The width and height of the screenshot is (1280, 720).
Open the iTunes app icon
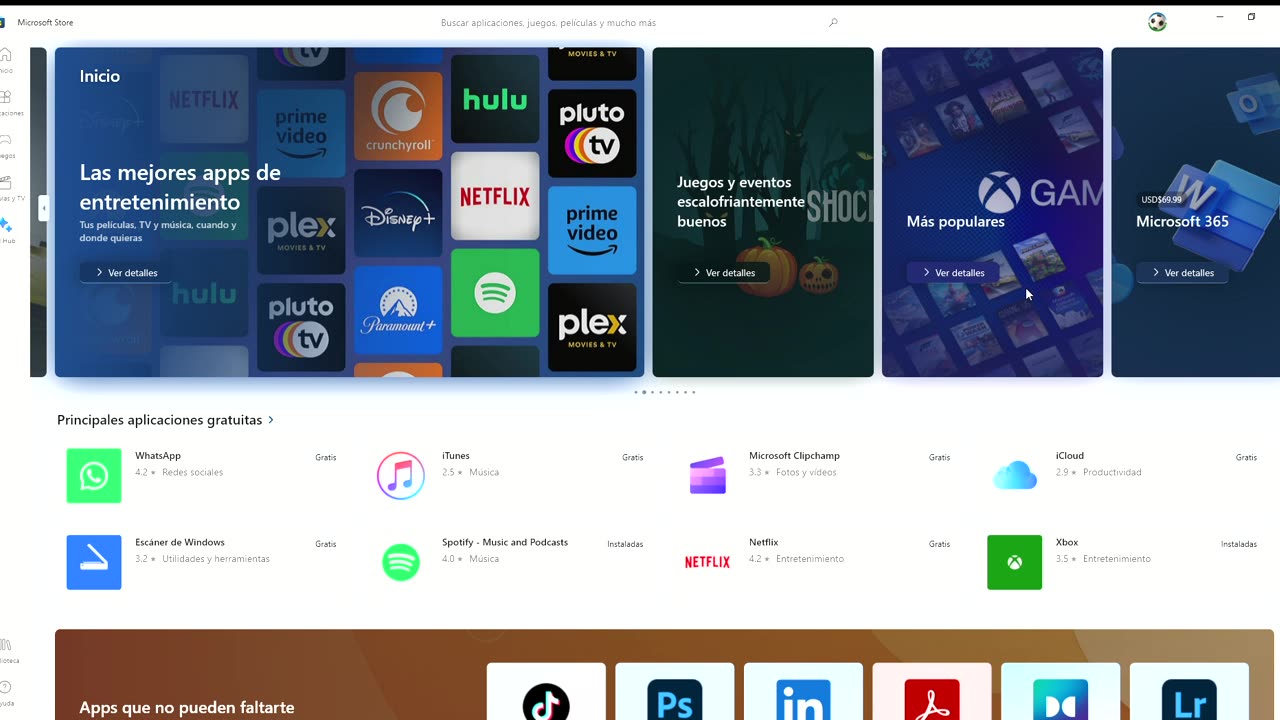[401, 476]
